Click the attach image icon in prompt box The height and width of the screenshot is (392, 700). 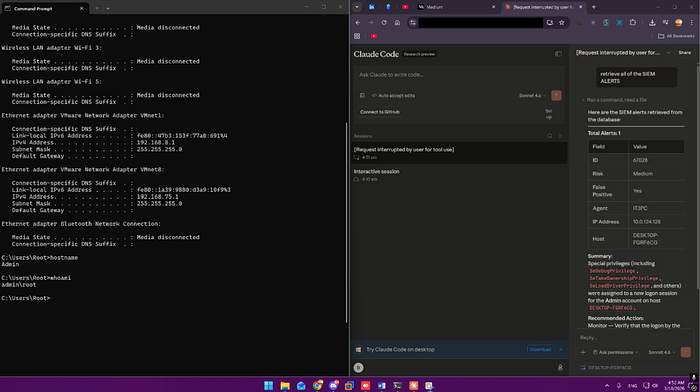[362, 95]
